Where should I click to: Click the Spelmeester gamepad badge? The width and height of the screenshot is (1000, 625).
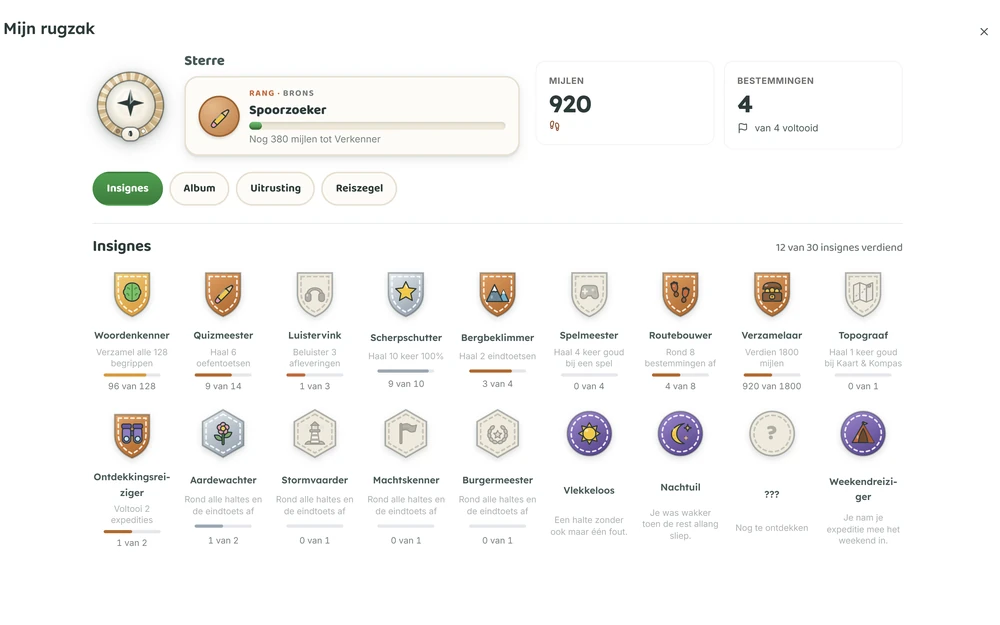click(x=589, y=294)
